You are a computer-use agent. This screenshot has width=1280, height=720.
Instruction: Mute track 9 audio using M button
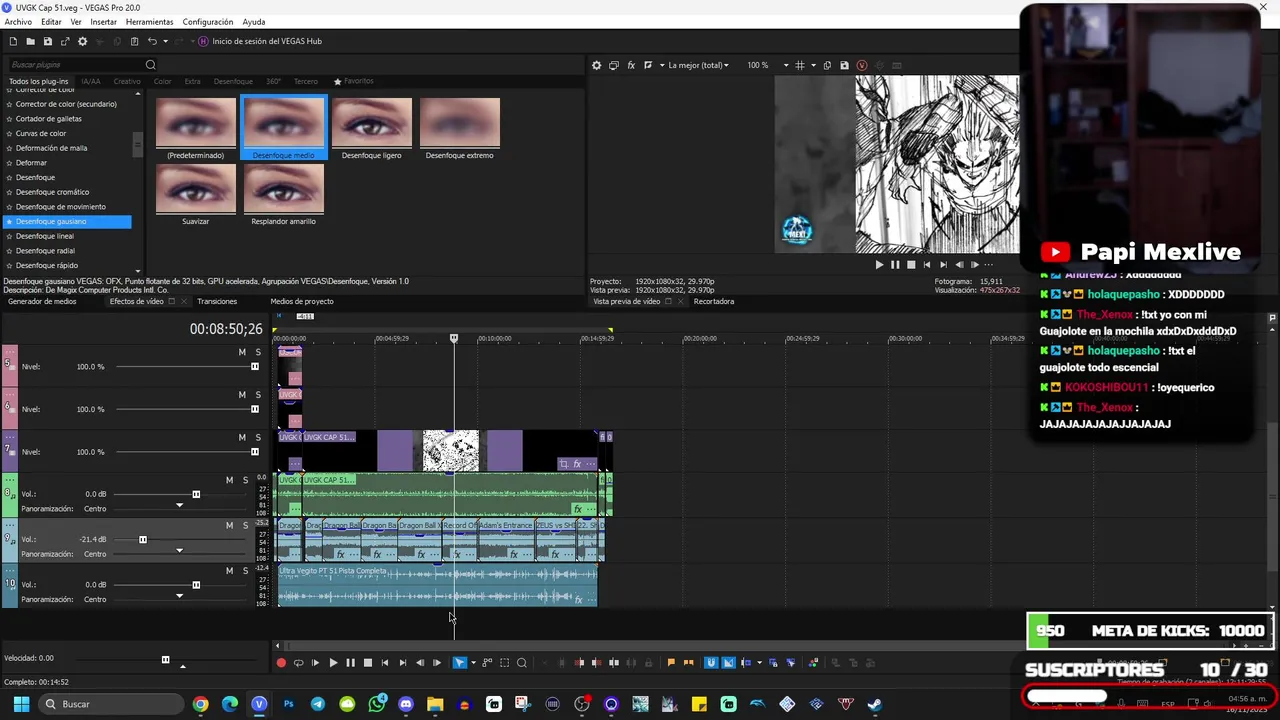(229, 525)
